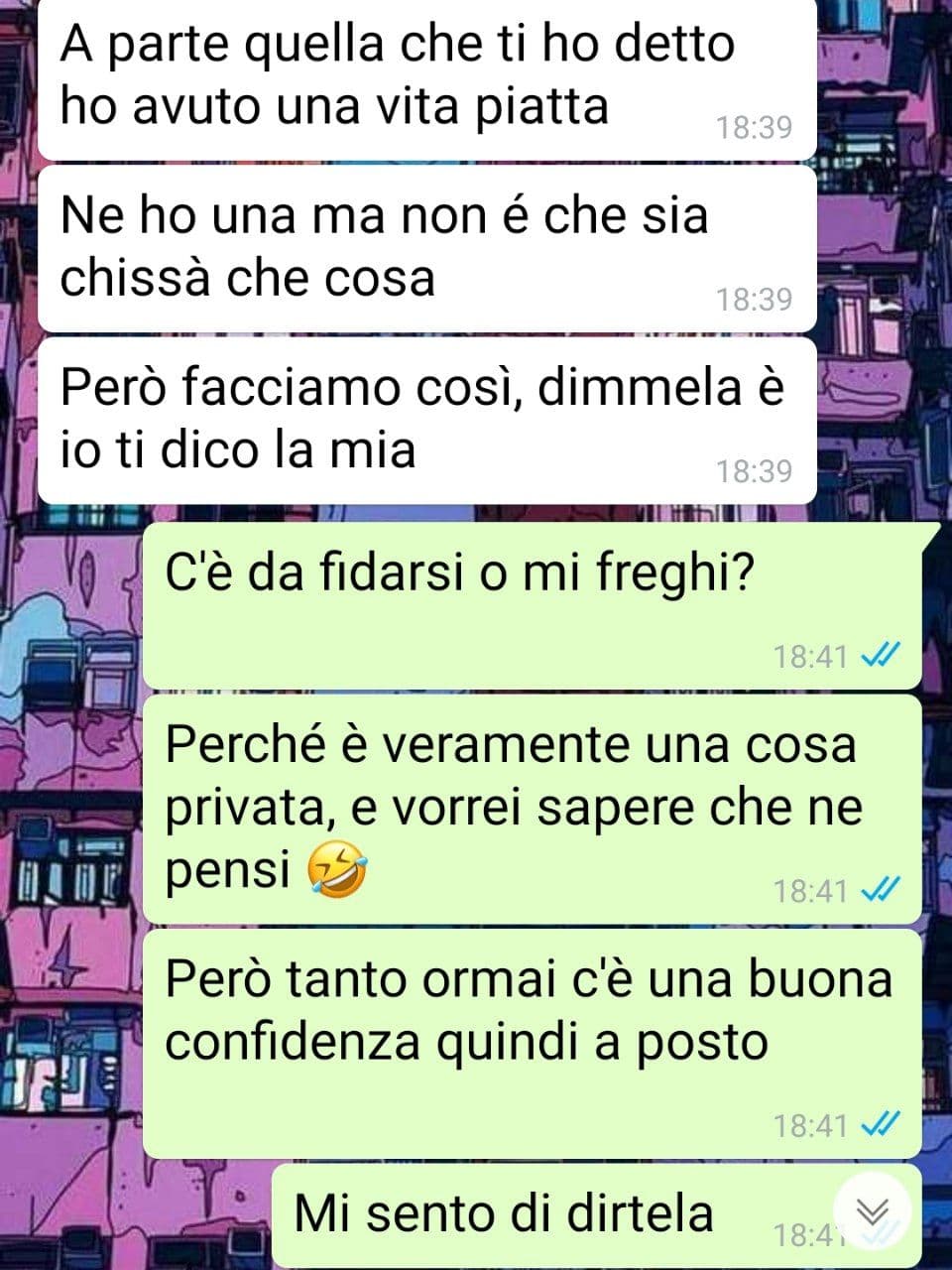Tap 18:41 timestamp on "quindi a posto" message

(811, 1124)
